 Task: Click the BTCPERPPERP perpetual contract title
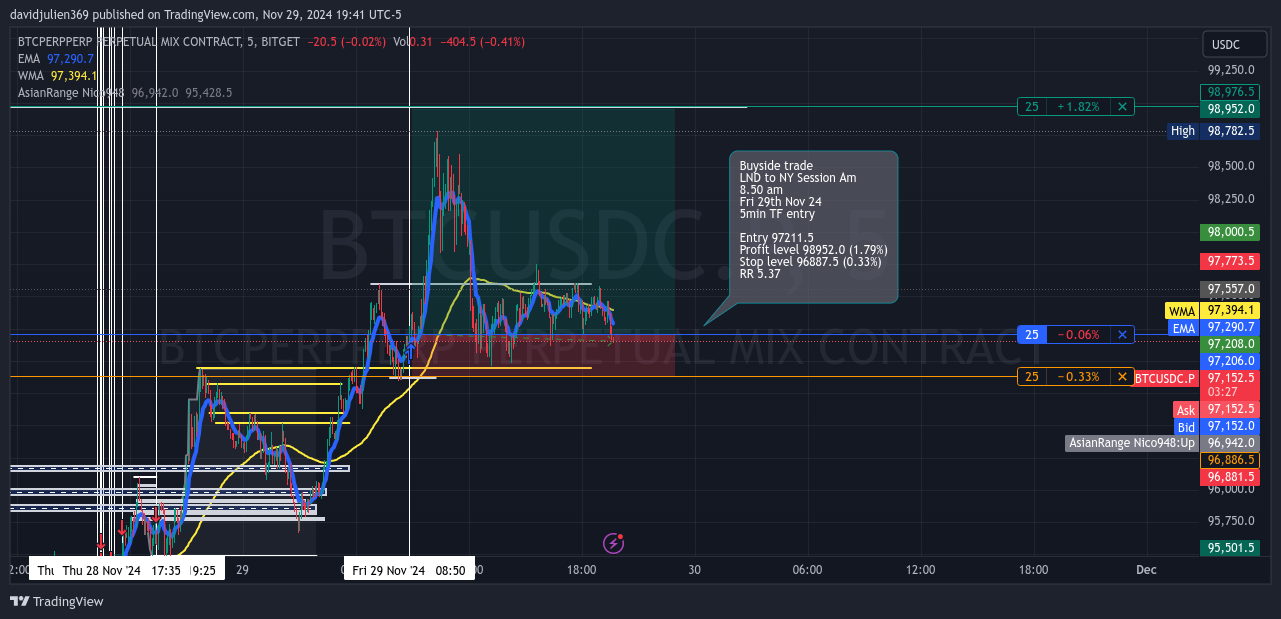(157, 41)
